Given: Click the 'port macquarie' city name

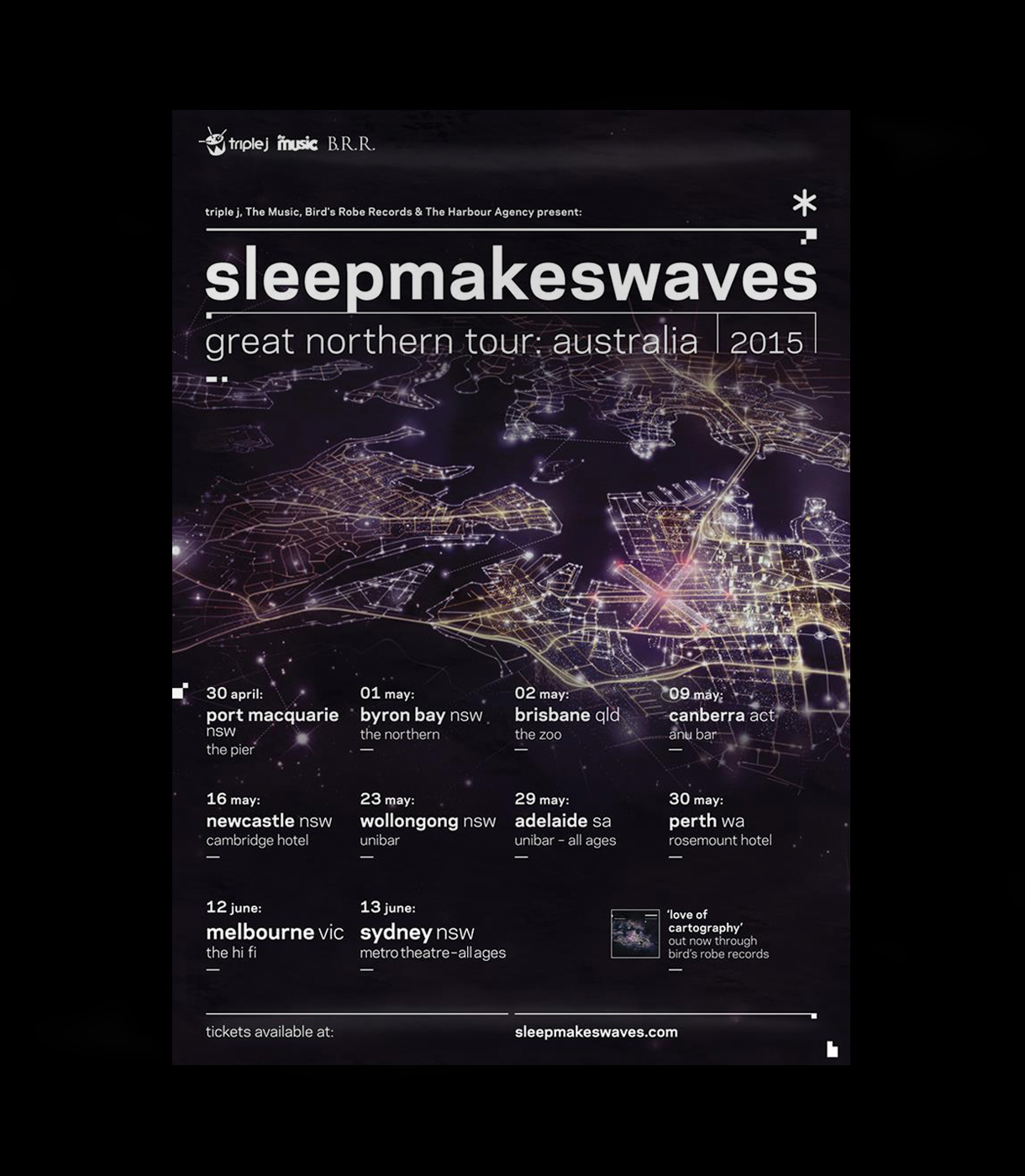Looking at the screenshot, I should click(272, 715).
